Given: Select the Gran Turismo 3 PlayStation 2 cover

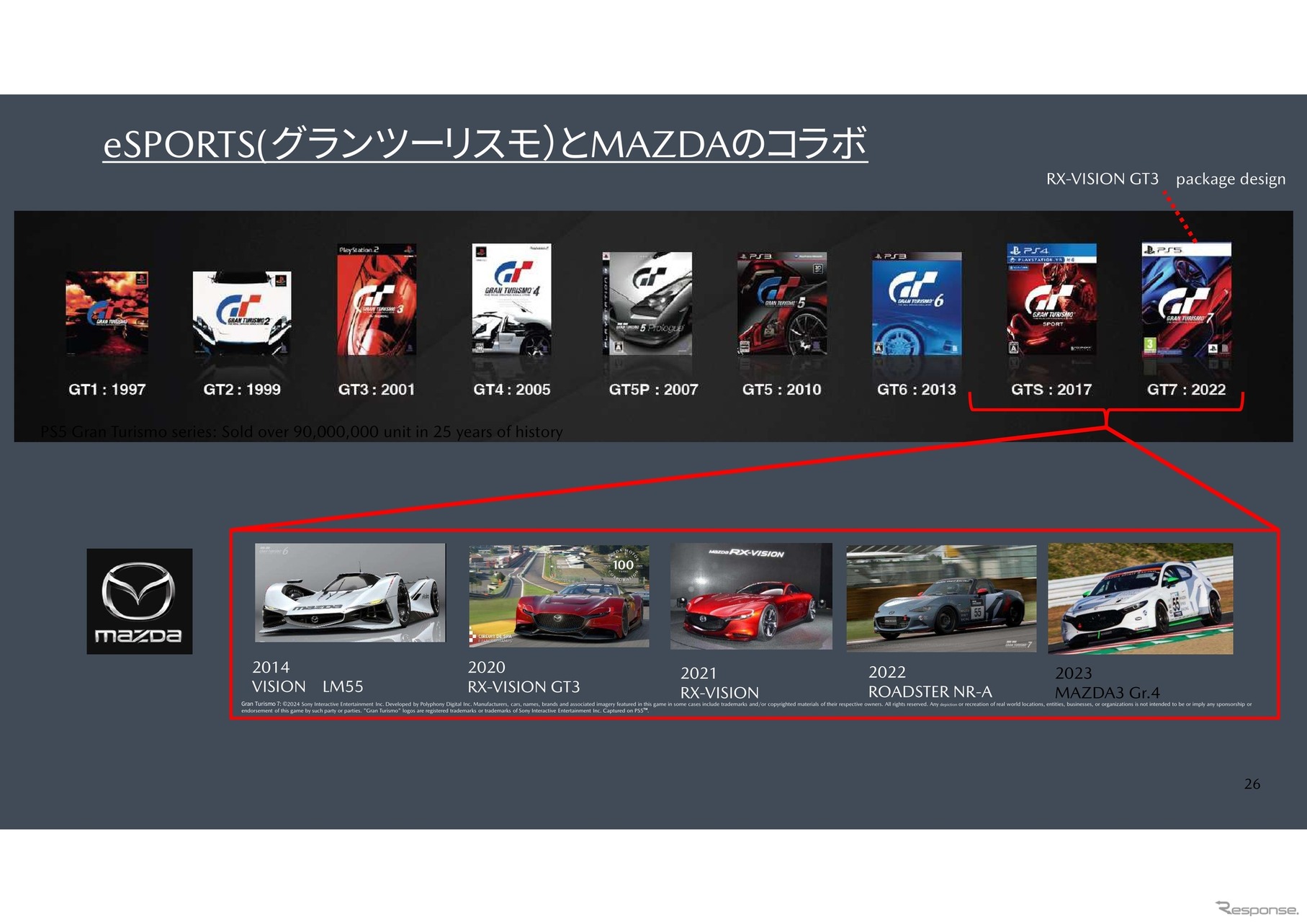Looking at the screenshot, I should (x=377, y=300).
